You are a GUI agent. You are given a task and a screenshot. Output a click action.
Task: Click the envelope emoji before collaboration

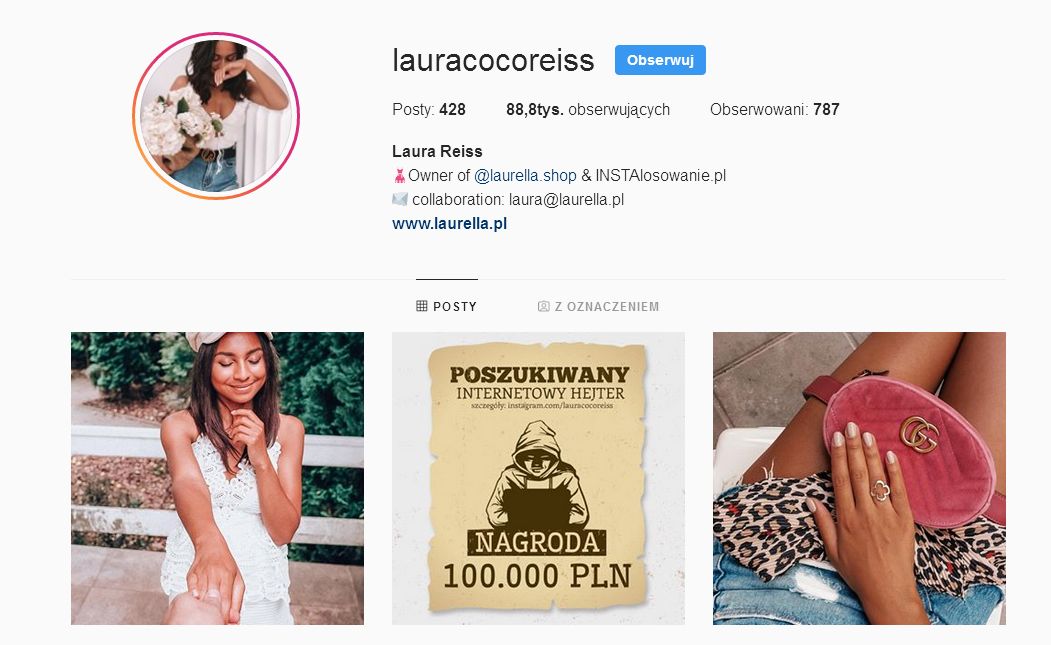(x=399, y=199)
